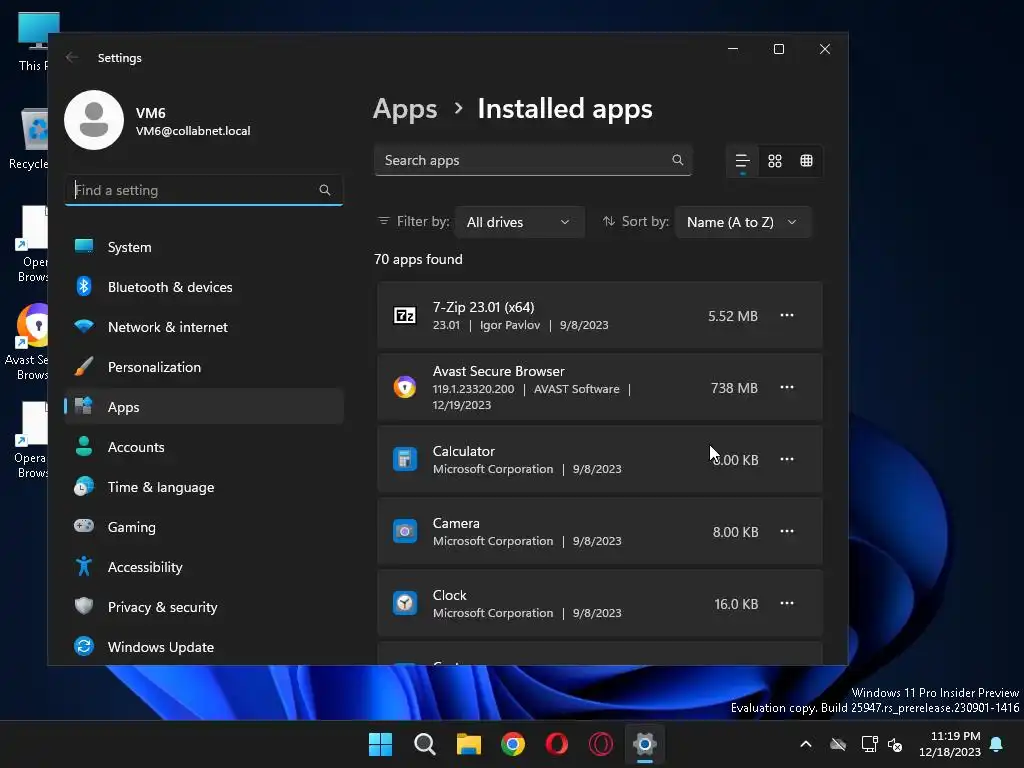Click the '70 apps found' text
This screenshot has width=1024, height=768.
[418, 259]
